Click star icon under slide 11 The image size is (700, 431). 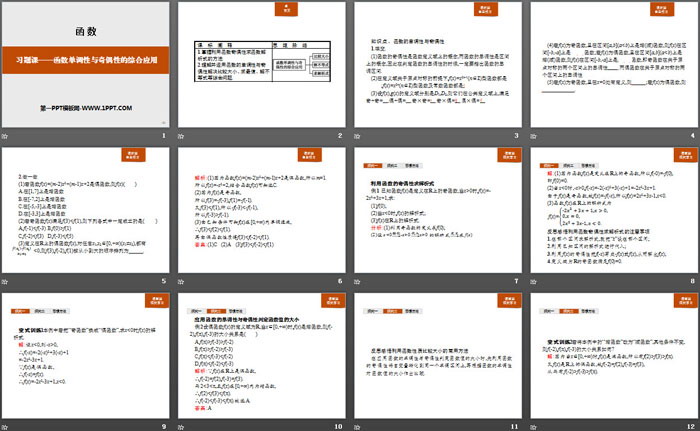(x=357, y=427)
